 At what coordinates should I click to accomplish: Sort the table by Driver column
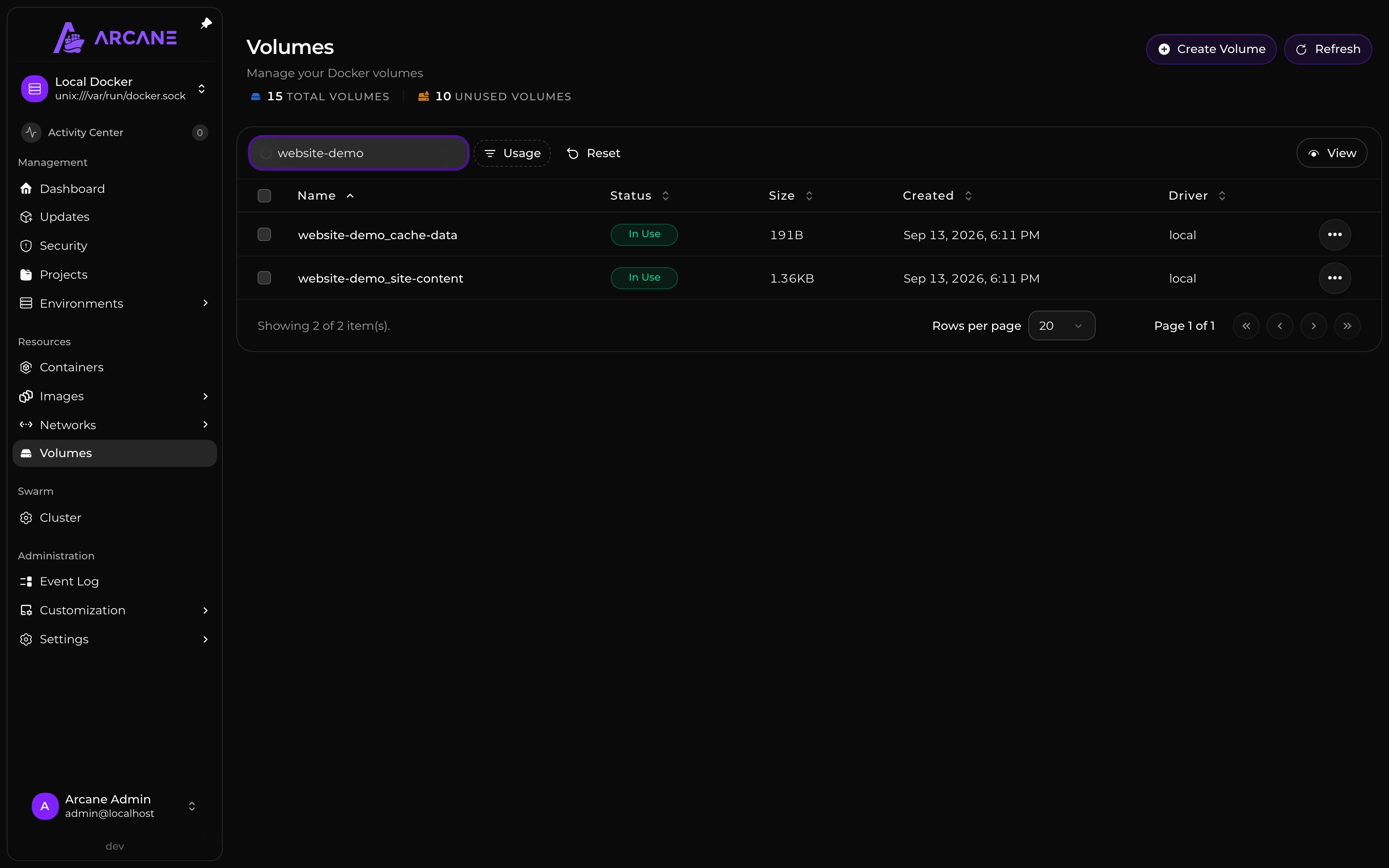1197,196
